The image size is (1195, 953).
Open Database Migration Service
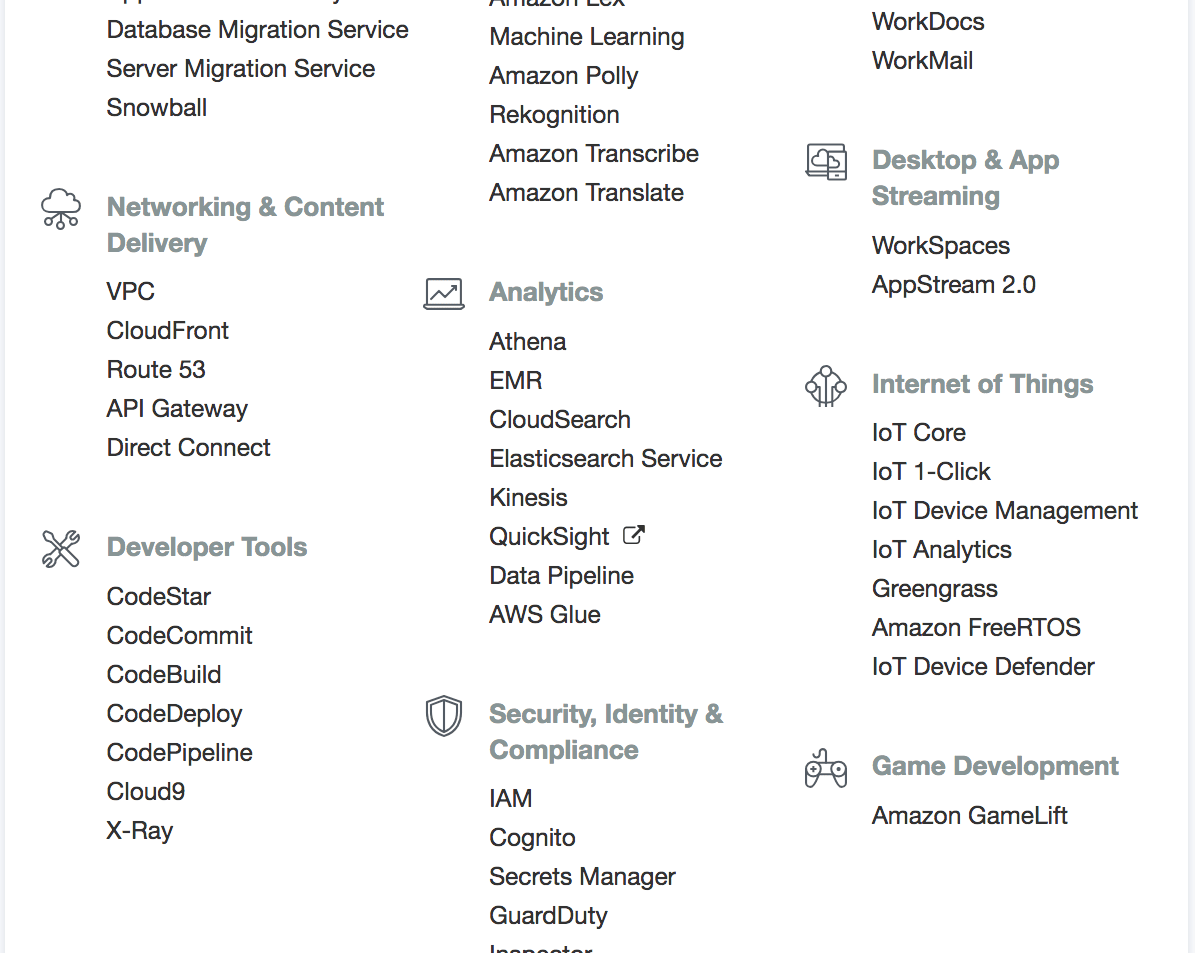click(258, 30)
